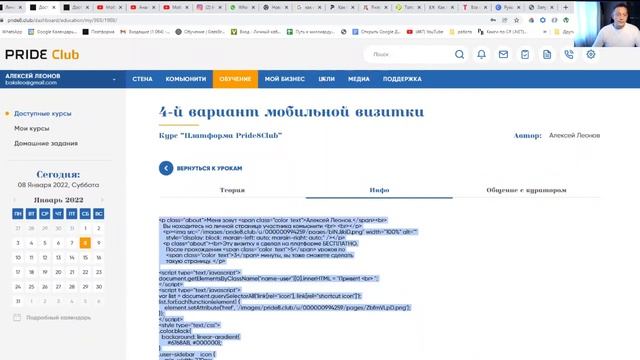This screenshot has height=360, width=640.
Task: Open the documents page icon
Action: tap(547, 54)
